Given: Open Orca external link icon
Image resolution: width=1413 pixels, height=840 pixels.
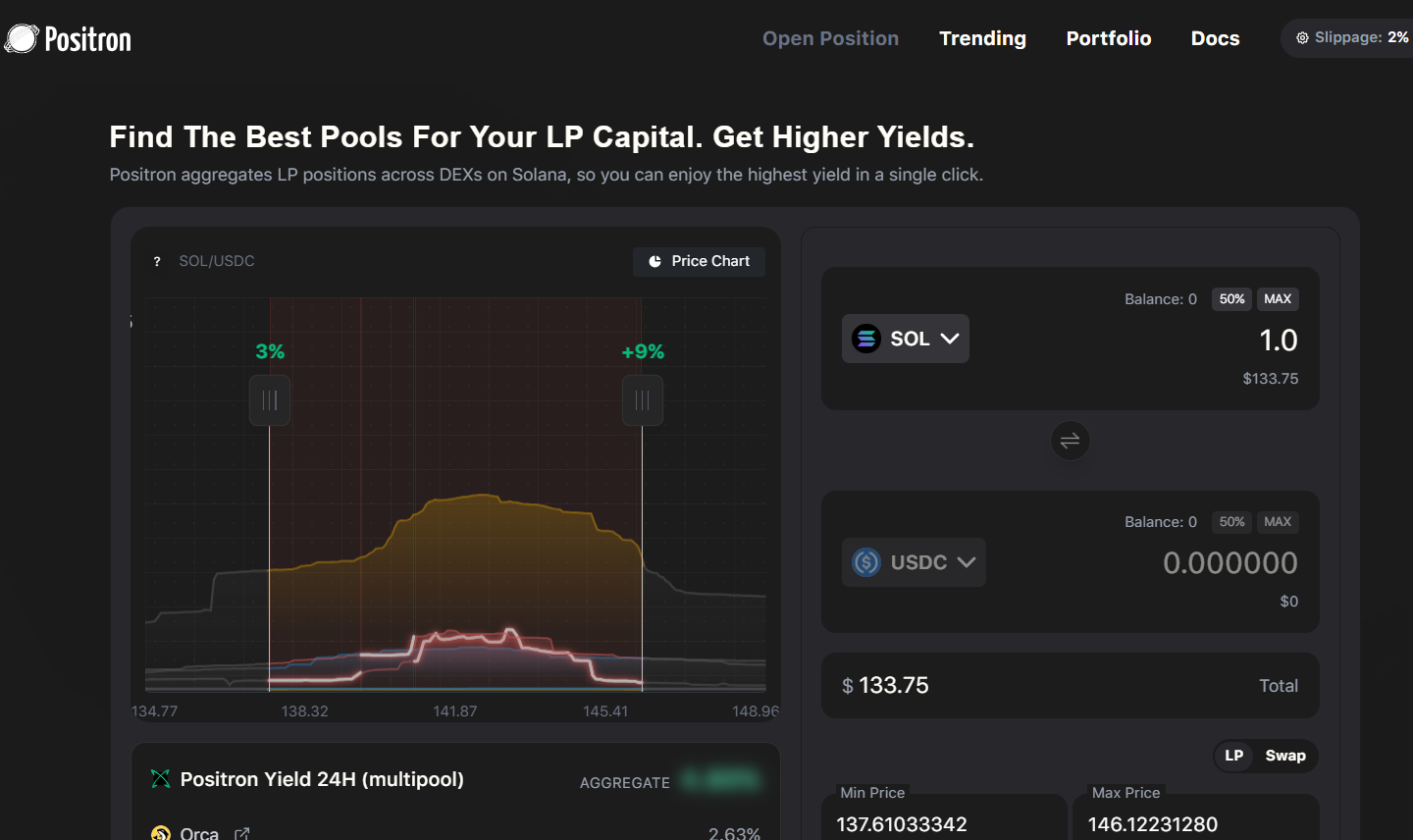Looking at the screenshot, I should 242,833.
